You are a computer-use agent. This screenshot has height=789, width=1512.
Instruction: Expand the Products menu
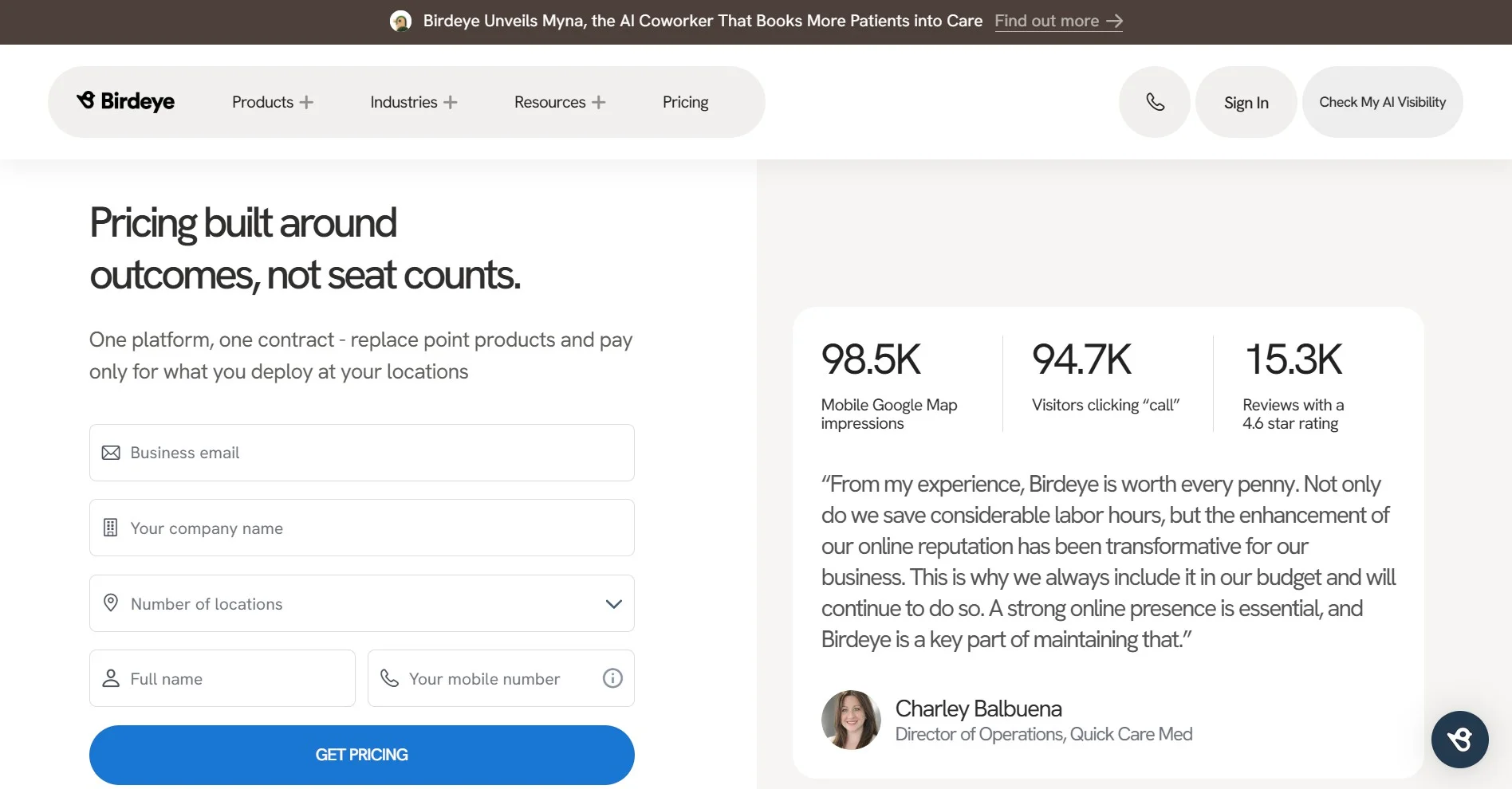click(272, 102)
